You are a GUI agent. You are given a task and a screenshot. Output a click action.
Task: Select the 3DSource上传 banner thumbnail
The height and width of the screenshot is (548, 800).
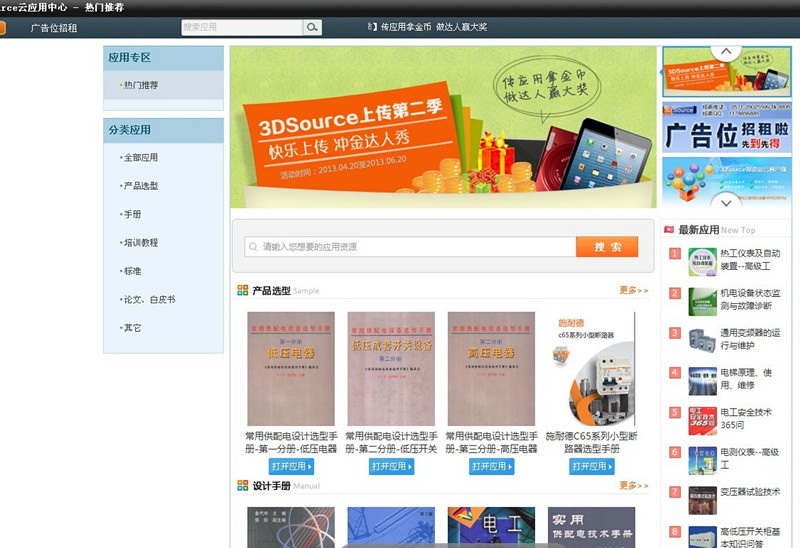(x=727, y=71)
